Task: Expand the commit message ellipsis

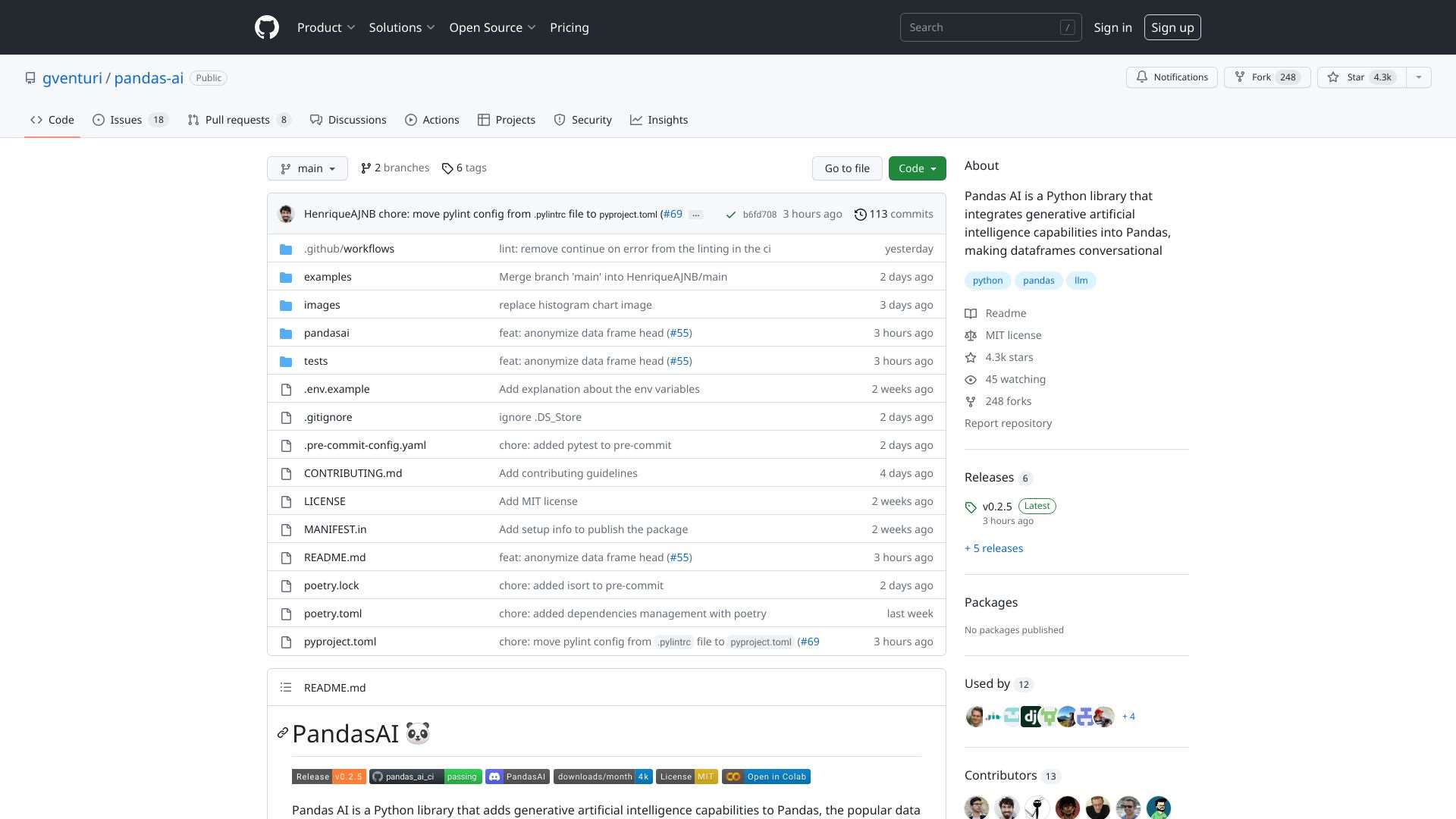Action: click(695, 215)
